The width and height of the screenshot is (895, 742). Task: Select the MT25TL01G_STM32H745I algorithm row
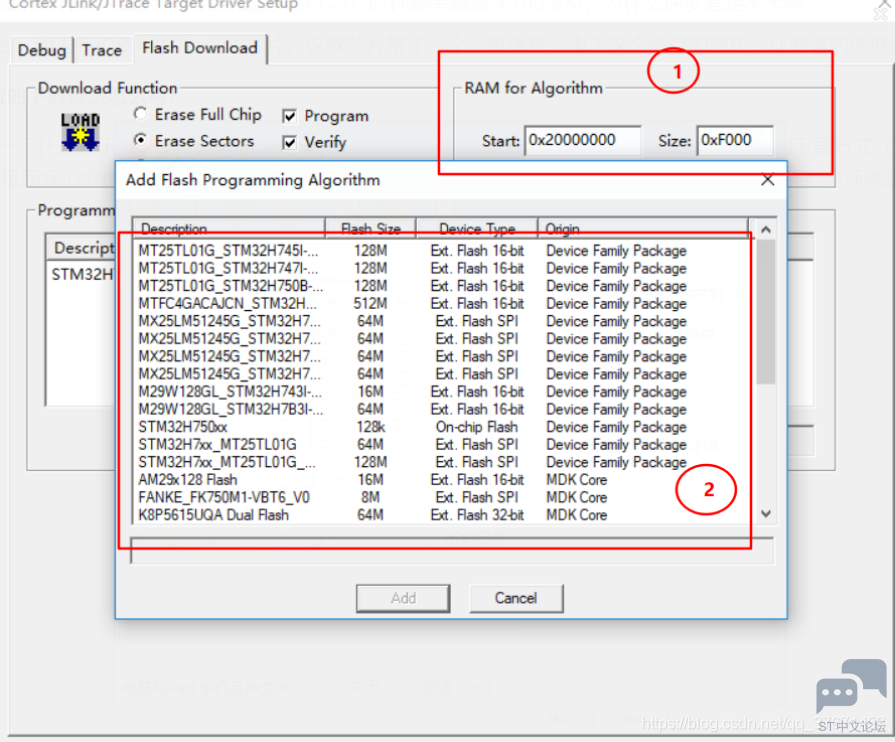click(442, 251)
